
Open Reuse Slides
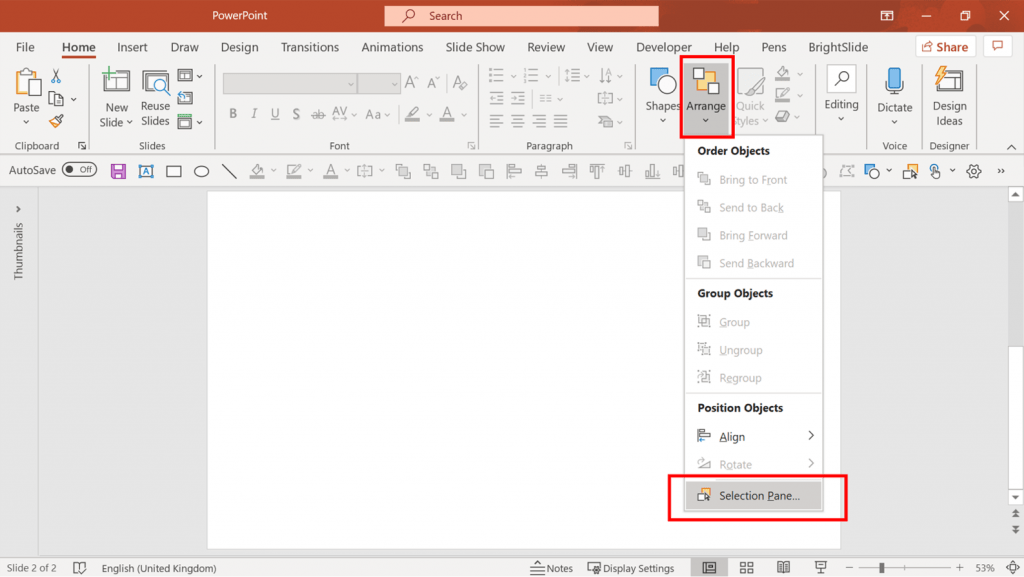[x=155, y=99]
